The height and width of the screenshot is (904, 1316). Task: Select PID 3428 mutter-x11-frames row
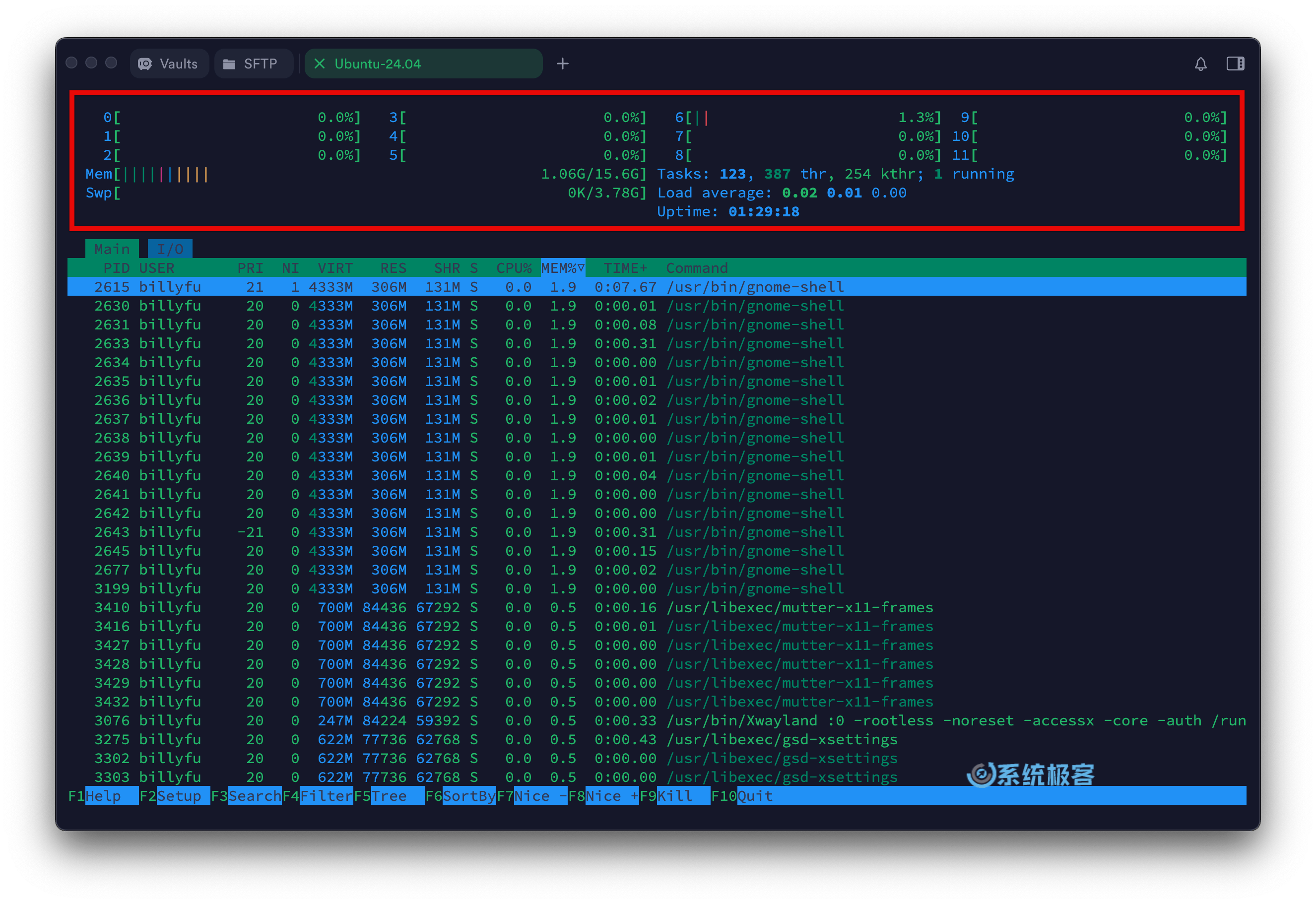657,664
